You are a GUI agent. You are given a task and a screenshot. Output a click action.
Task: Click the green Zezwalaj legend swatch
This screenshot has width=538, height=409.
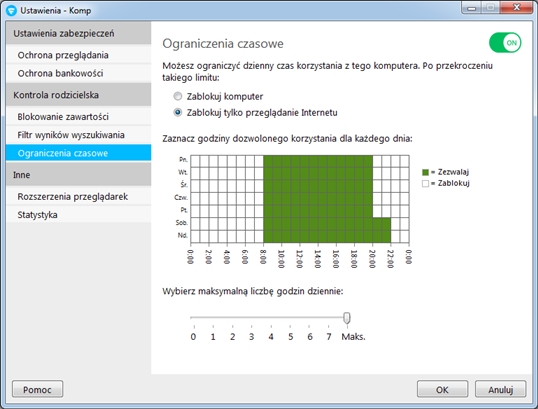coord(425,172)
